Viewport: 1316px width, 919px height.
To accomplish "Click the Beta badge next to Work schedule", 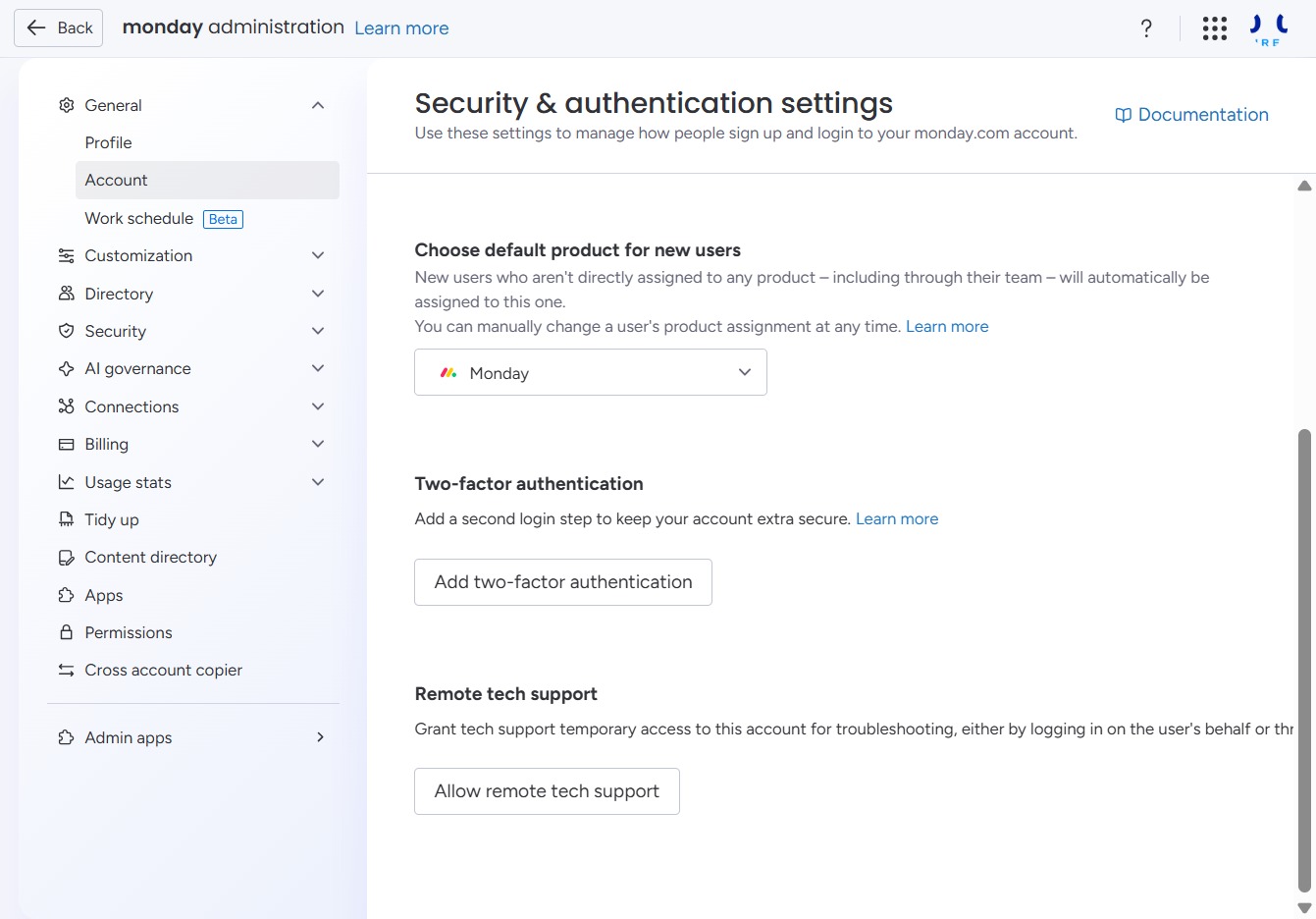I will click(x=223, y=219).
